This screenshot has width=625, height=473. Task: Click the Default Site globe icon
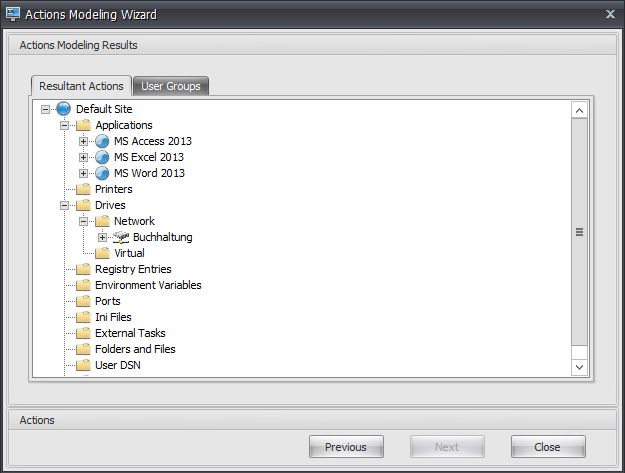click(x=63, y=109)
